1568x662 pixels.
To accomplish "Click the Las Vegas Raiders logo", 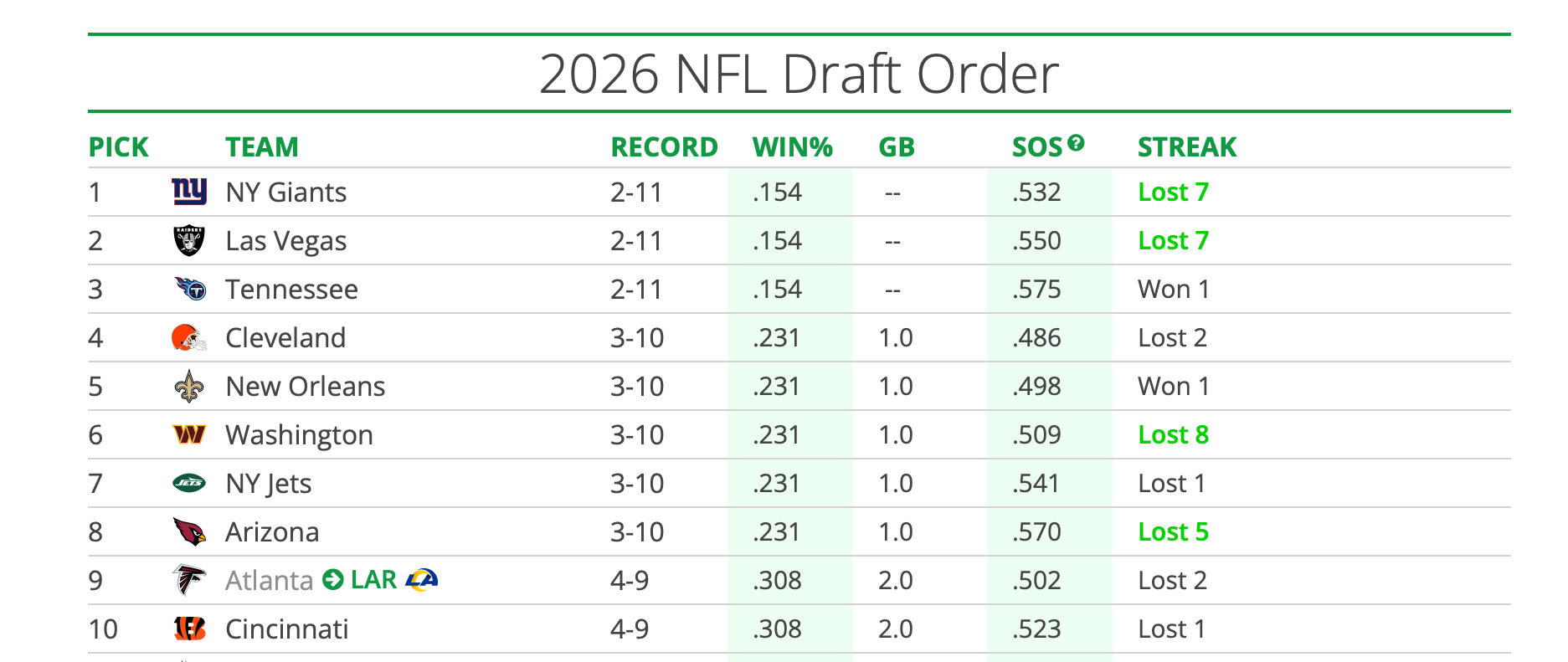I will click(189, 241).
